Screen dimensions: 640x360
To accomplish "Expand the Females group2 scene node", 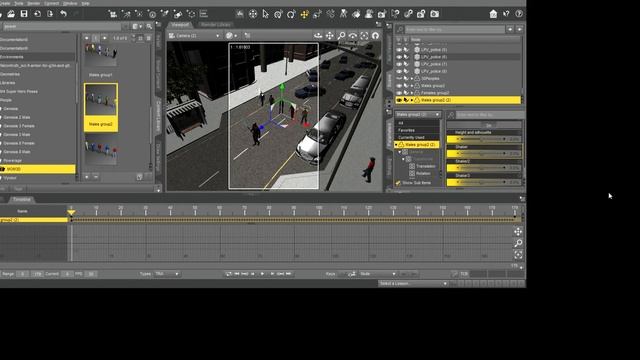I will tap(412, 93).
